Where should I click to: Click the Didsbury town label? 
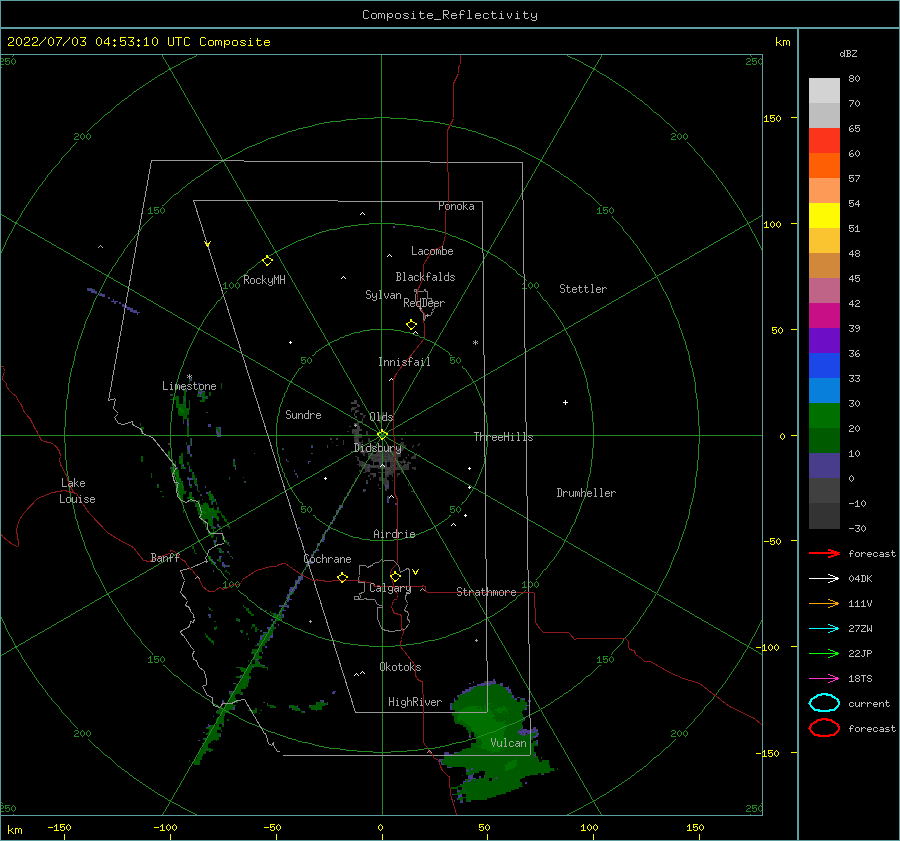pyautogui.click(x=378, y=448)
